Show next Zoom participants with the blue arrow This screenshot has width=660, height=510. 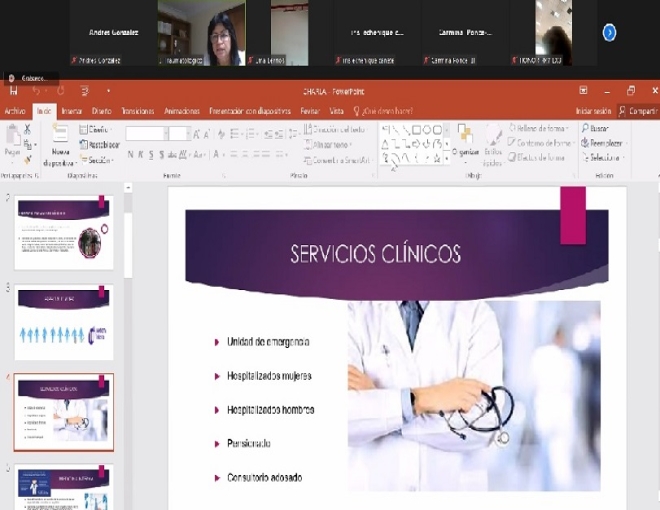click(x=609, y=32)
